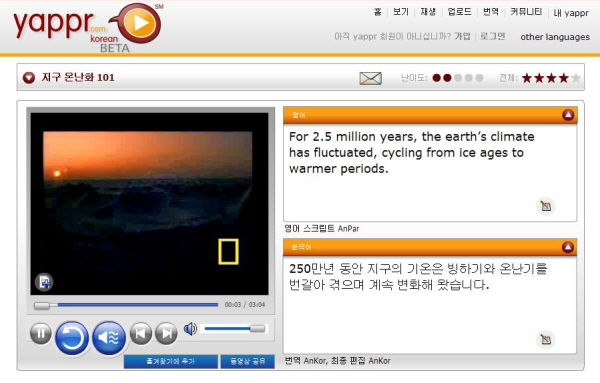
Task: Click the edit icon in Korean translation
Action: [x=546, y=339]
